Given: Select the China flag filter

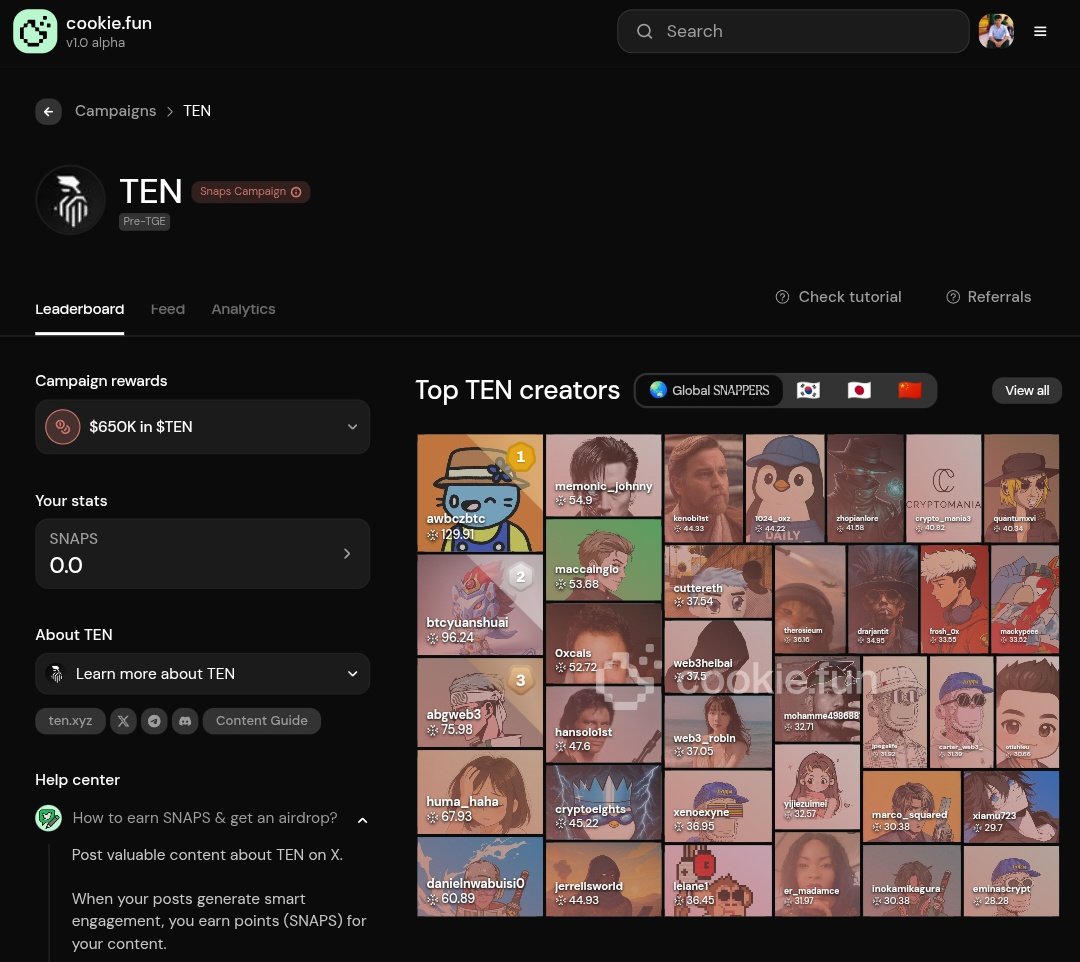Looking at the screenshot, I should pos(910,390).
